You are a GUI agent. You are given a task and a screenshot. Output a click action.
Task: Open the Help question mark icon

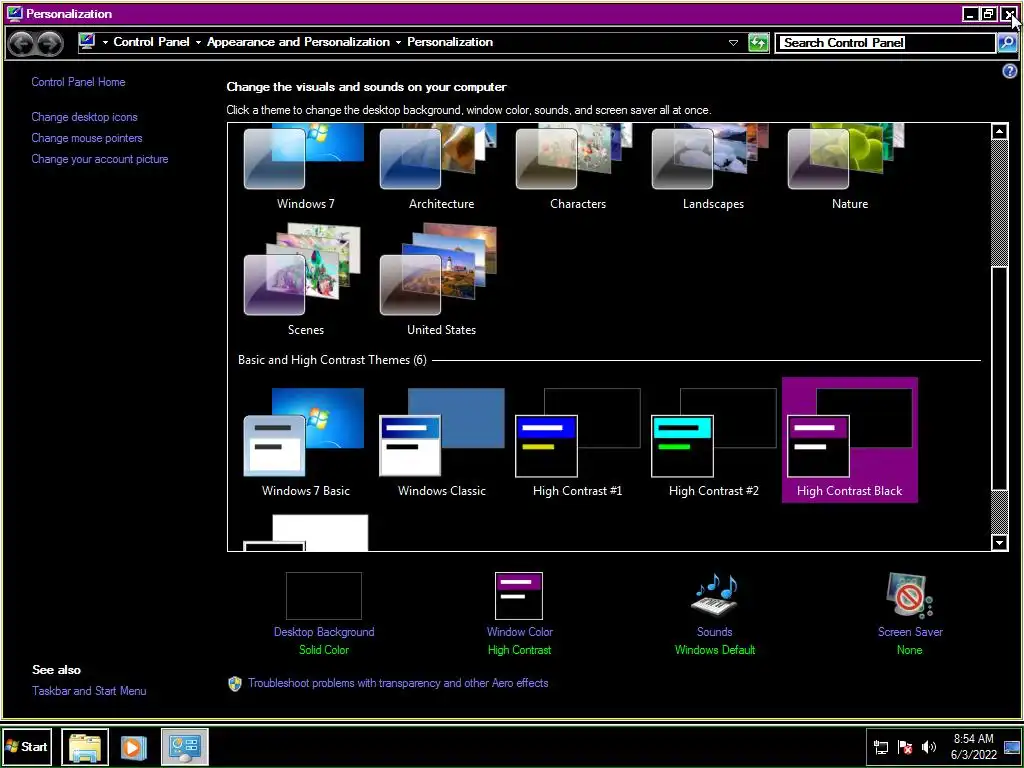tap(1009, 71)
